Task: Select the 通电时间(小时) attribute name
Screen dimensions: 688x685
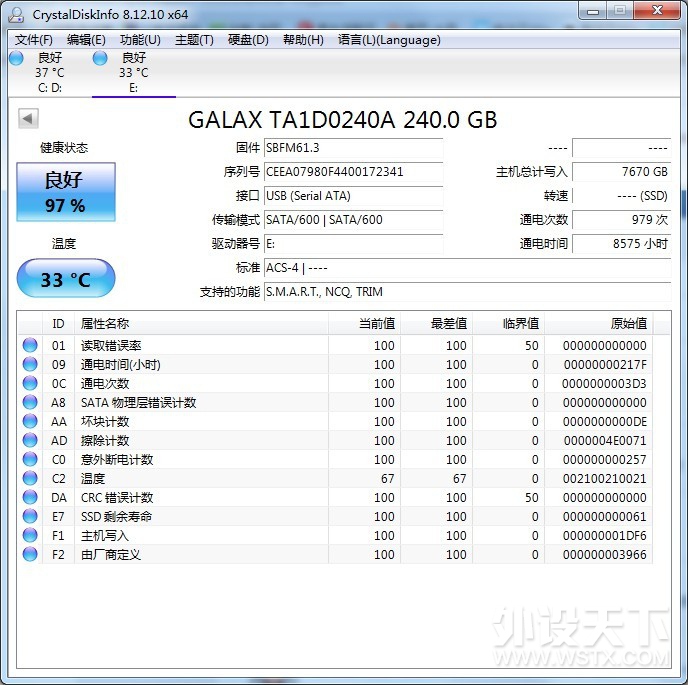Action: pyautogui.click(x=121, y=365)
